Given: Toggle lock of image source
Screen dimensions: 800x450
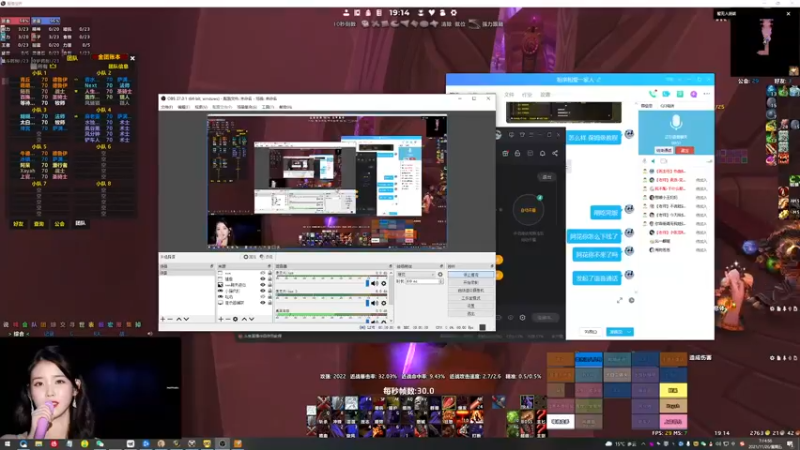Looking at the screenshot, I should click(269, 285).
